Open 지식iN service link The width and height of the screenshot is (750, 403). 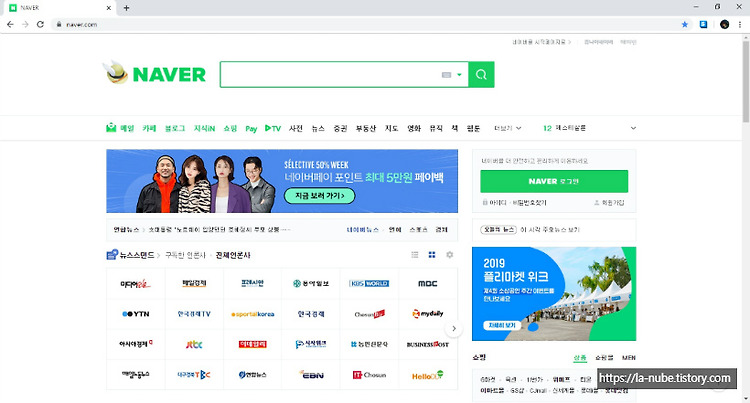coord(204,128)
